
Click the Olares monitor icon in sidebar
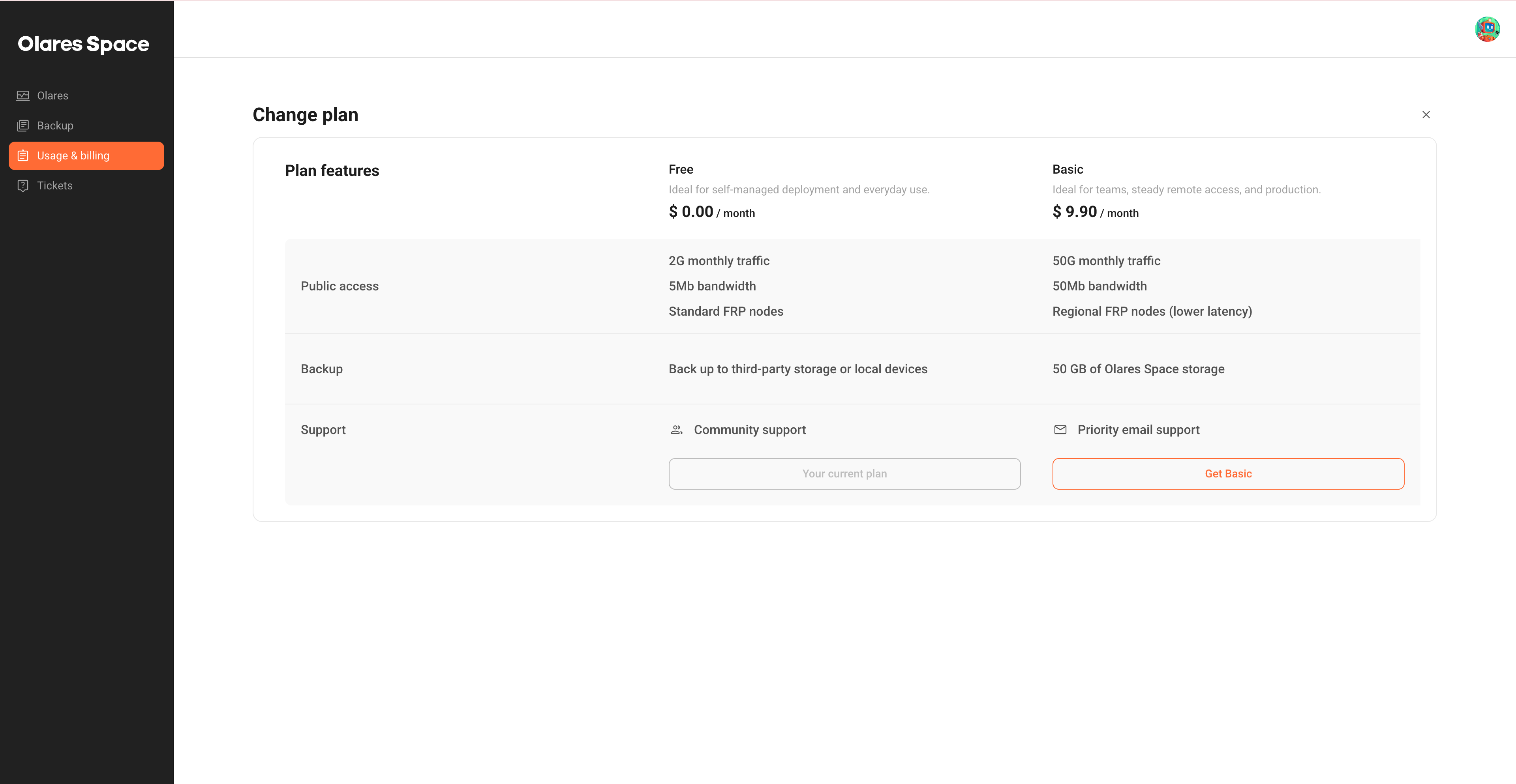pyautogui.click(x=23, y=96)
